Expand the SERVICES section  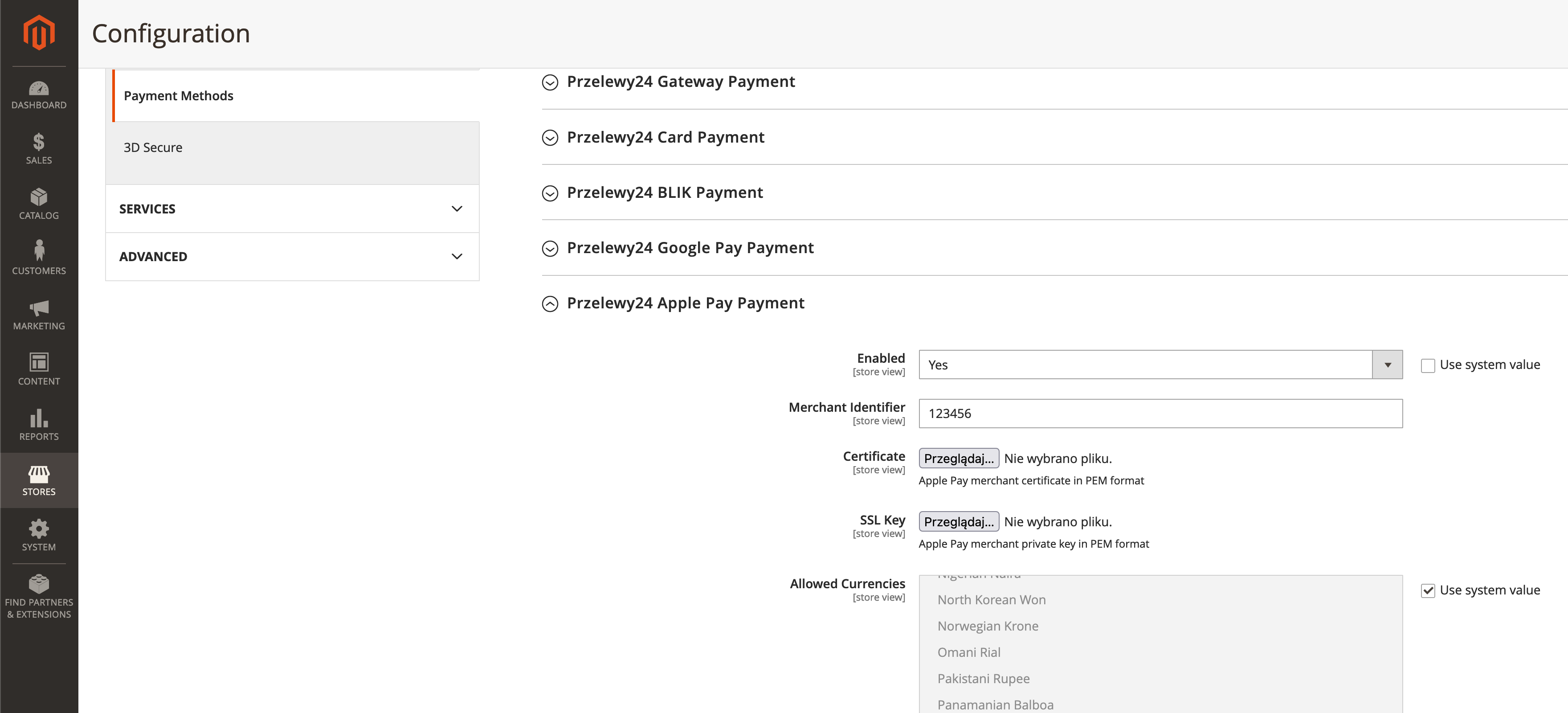pos(292,209)
